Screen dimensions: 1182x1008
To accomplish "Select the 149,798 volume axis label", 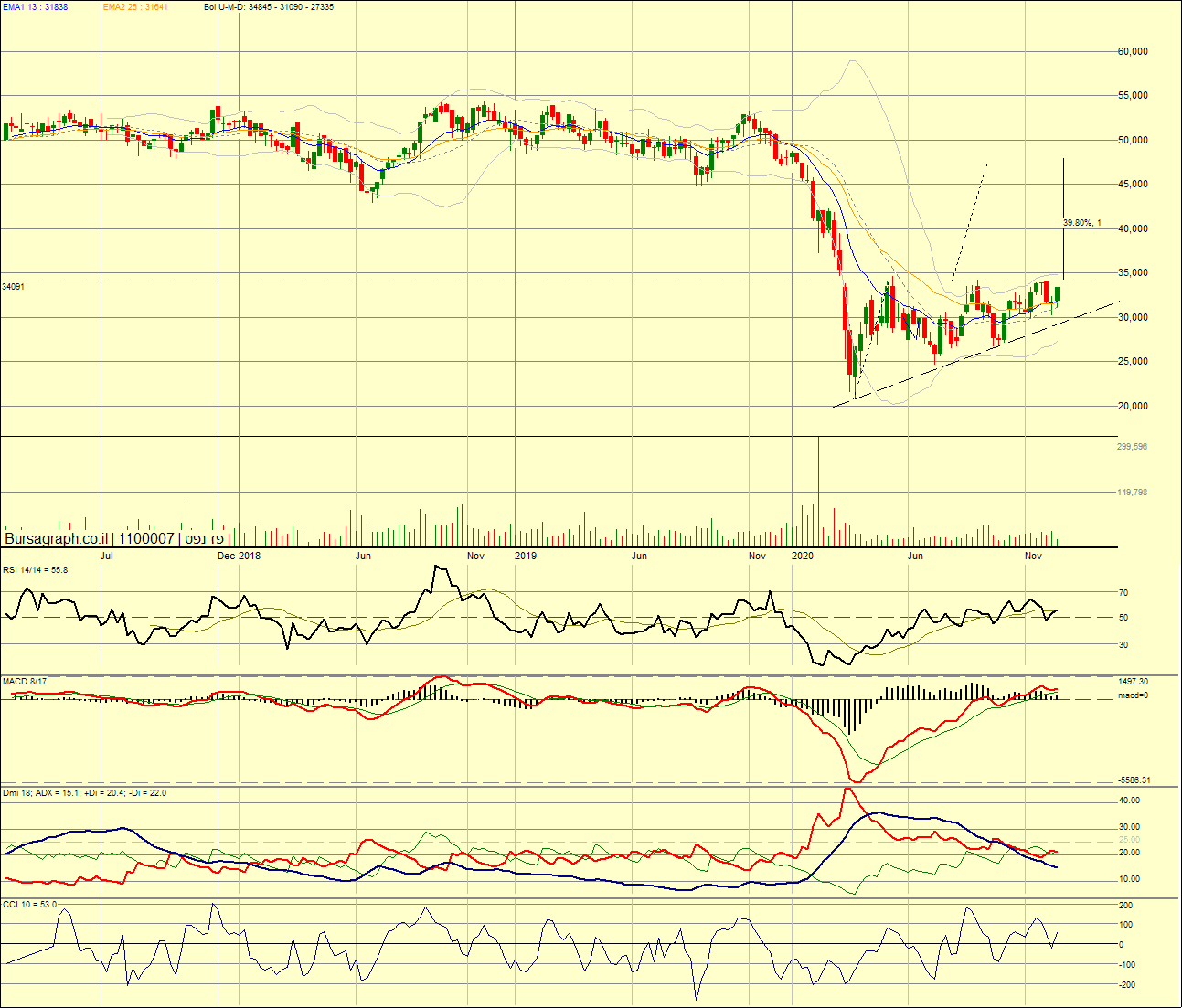I will (1133, 493).
